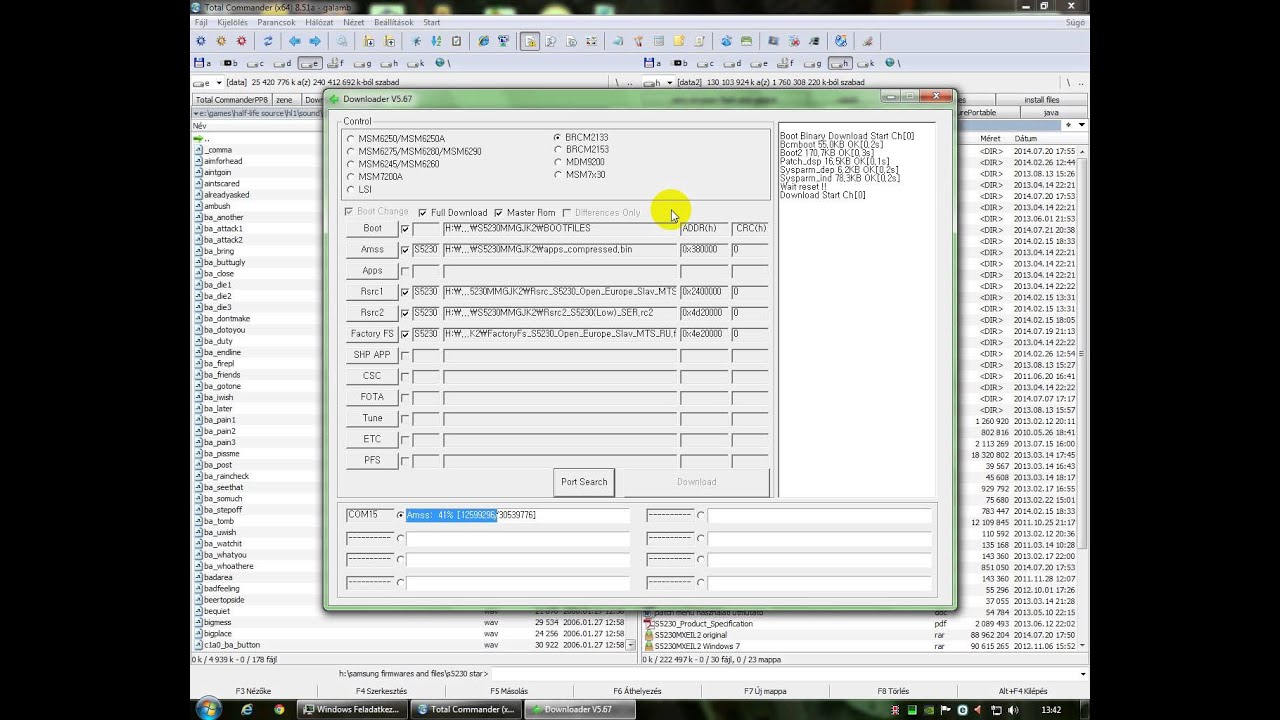Open the Súgó help menu
The width and height of the screenshot is (1280, 720).
coord(1076,22)
